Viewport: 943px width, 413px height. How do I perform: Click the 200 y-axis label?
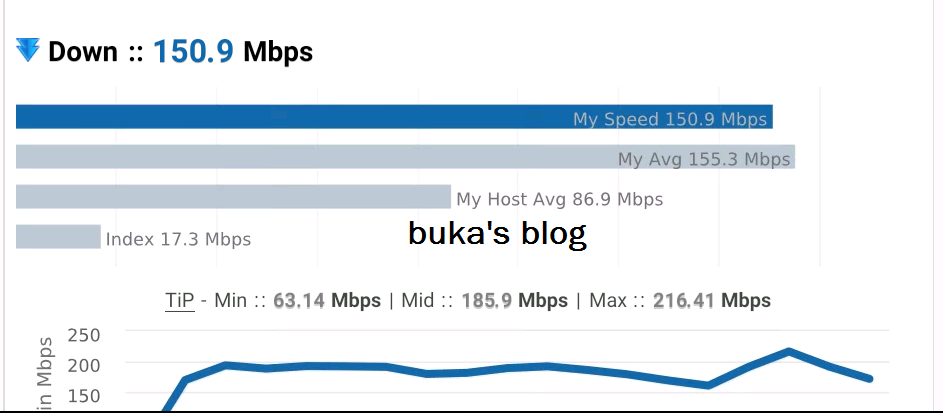tap(84, 365)
